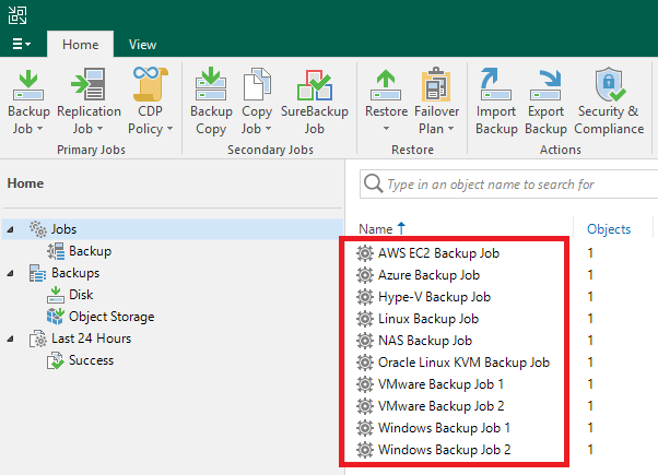
Task: Select the Windows Backup Job 2 row
Action: [x=505, y=449]
